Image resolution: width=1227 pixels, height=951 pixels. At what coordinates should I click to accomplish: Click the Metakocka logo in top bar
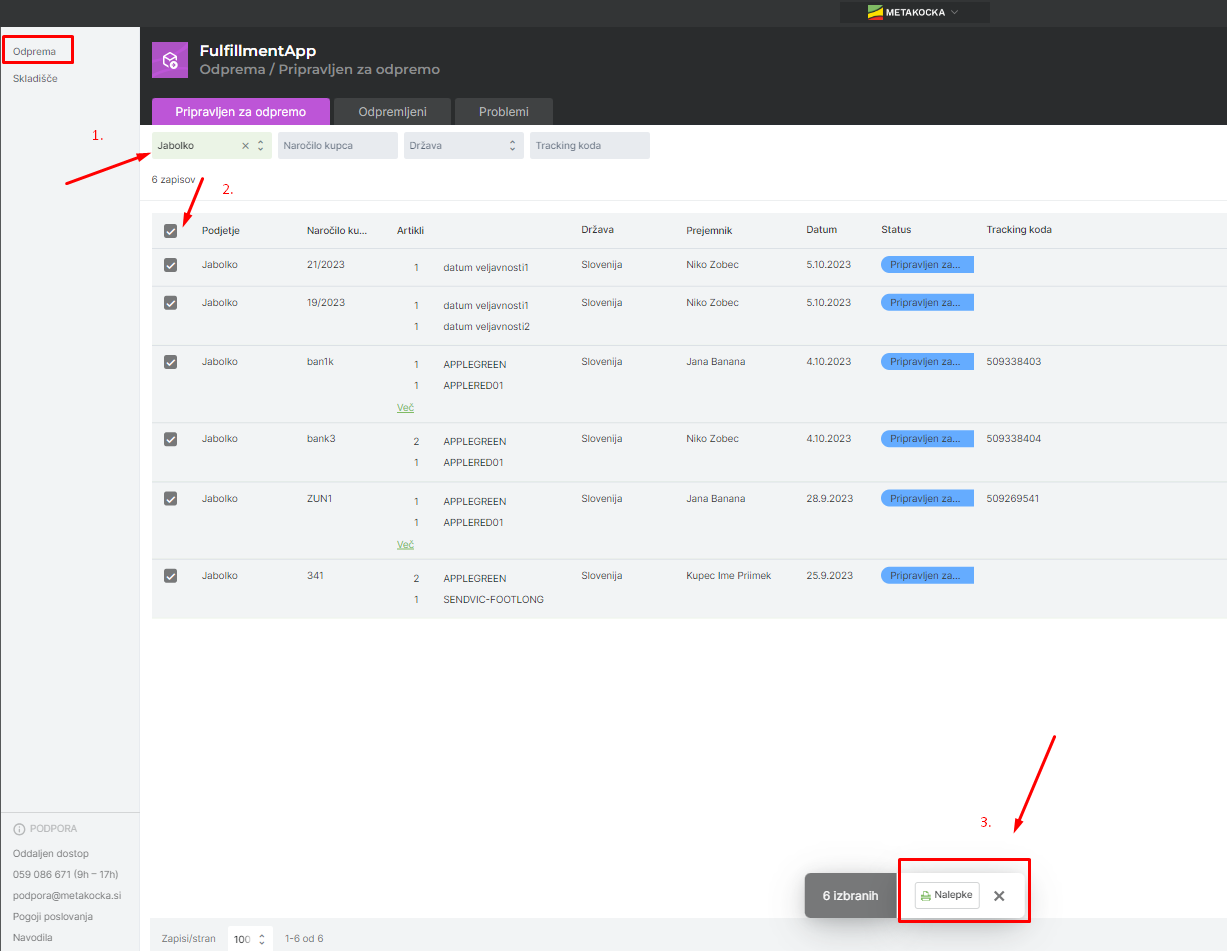point(875,12)
